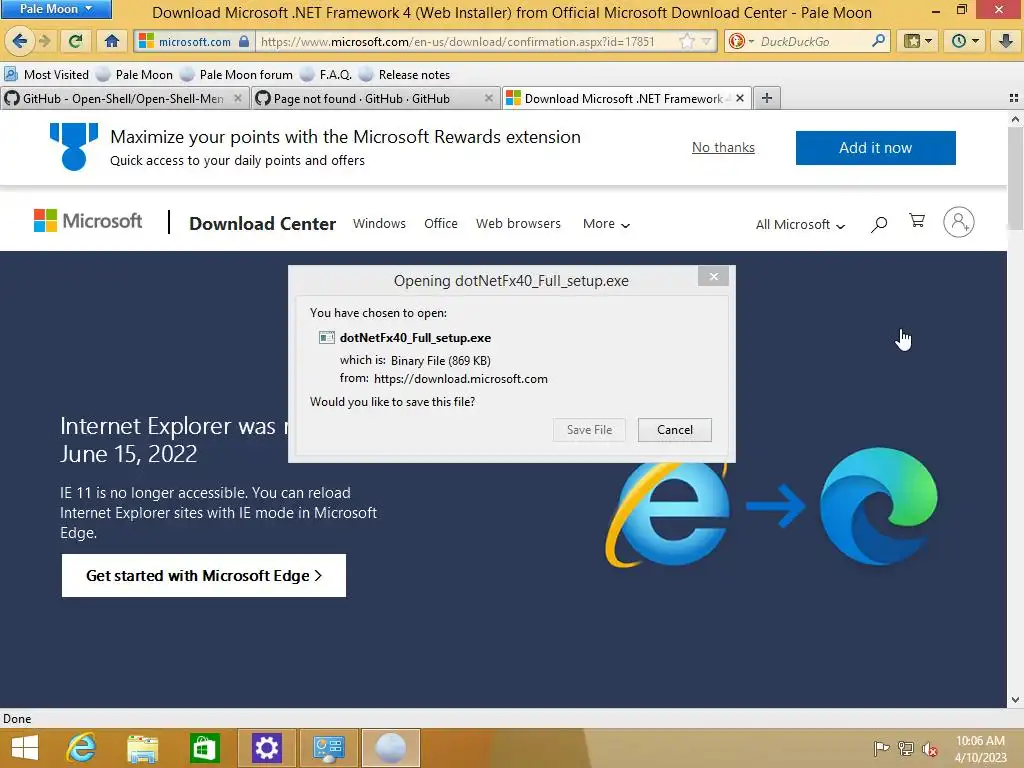Show the downloads panel arrow icon
This screenshot has width=1024, height=768.
1006,41
